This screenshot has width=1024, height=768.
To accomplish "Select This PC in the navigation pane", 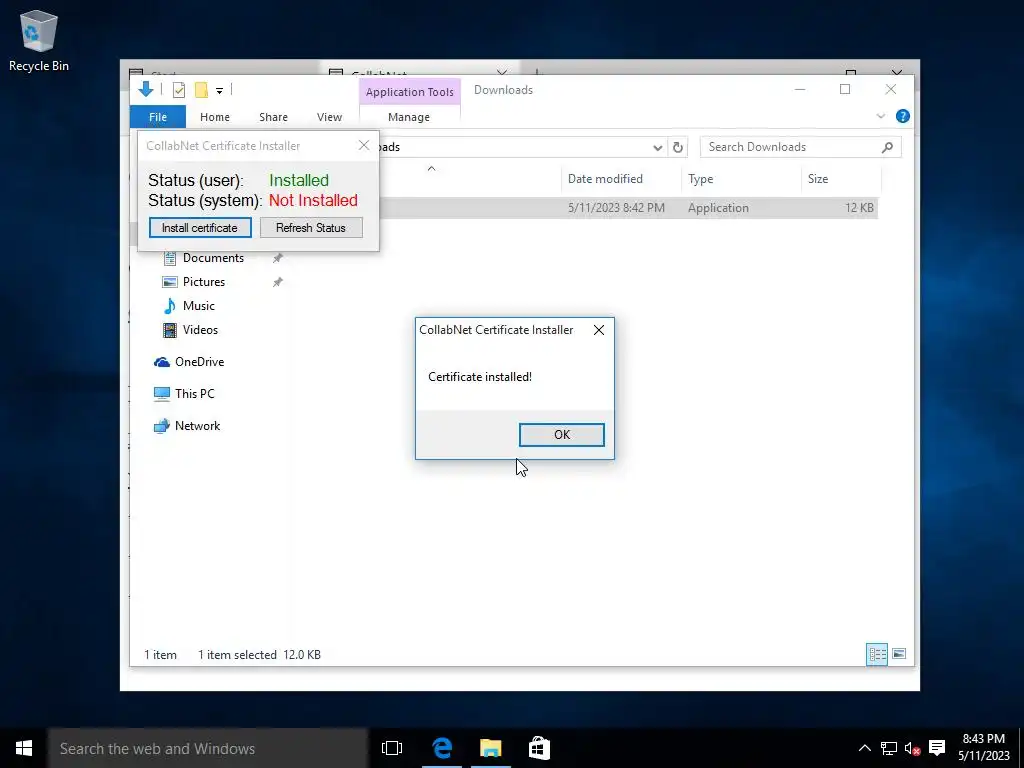I will (194, 394).
